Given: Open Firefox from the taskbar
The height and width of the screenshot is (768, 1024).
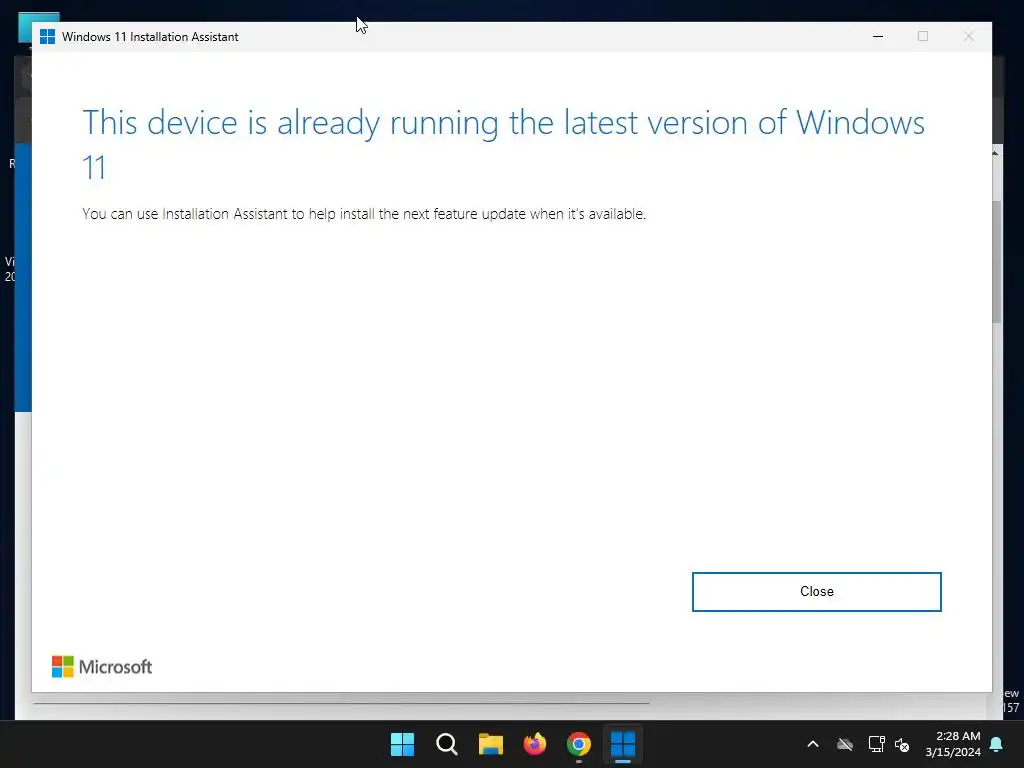Looking at the screenshot, I should [x=535, y=744].
